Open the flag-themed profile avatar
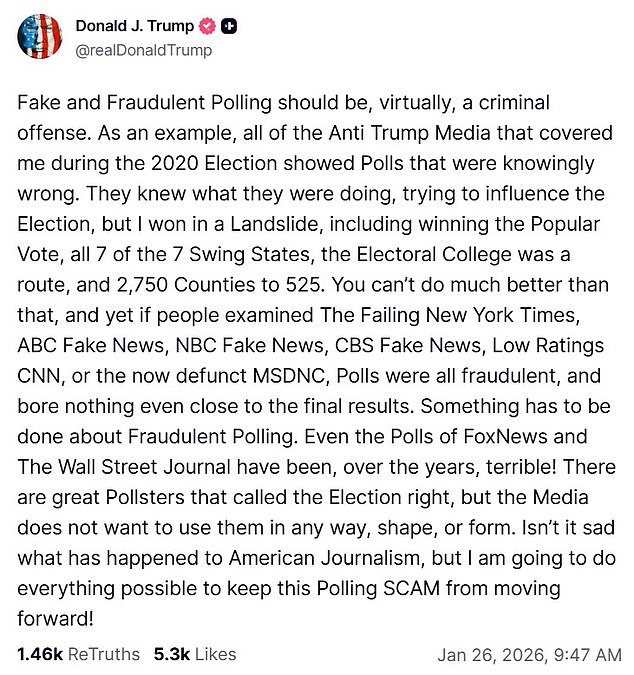Image resolution: width=634 pixels, height=675 pixels. click(x=39, y=36)
